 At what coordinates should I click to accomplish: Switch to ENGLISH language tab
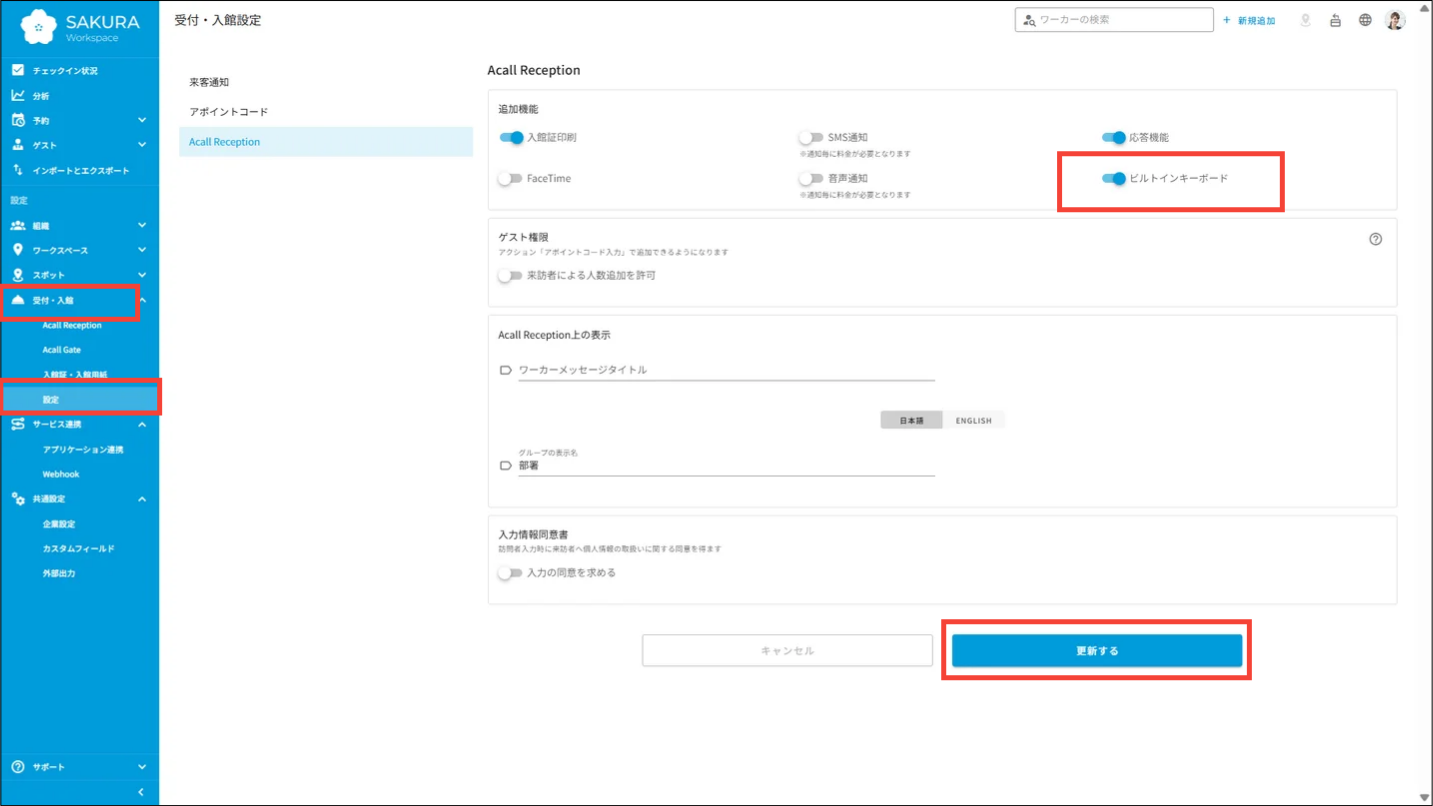click(x=973, y=420)
